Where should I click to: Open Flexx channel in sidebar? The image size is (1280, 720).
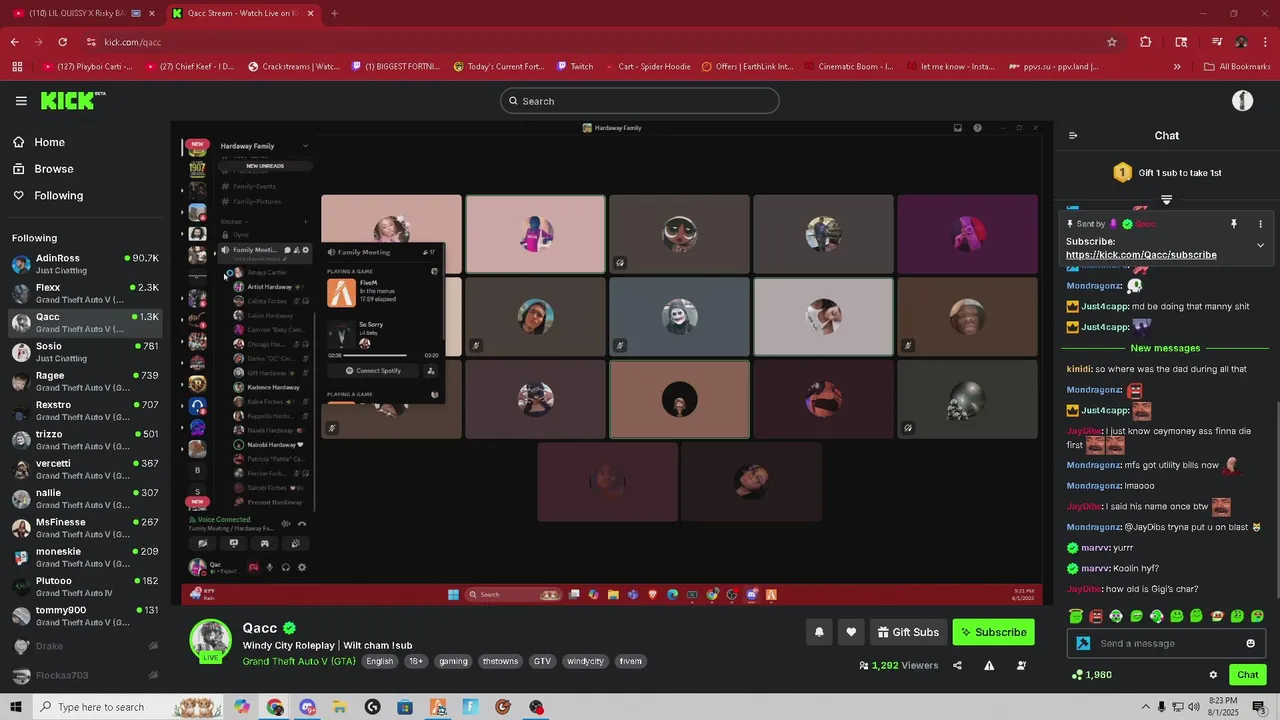[x=85, y=293]
